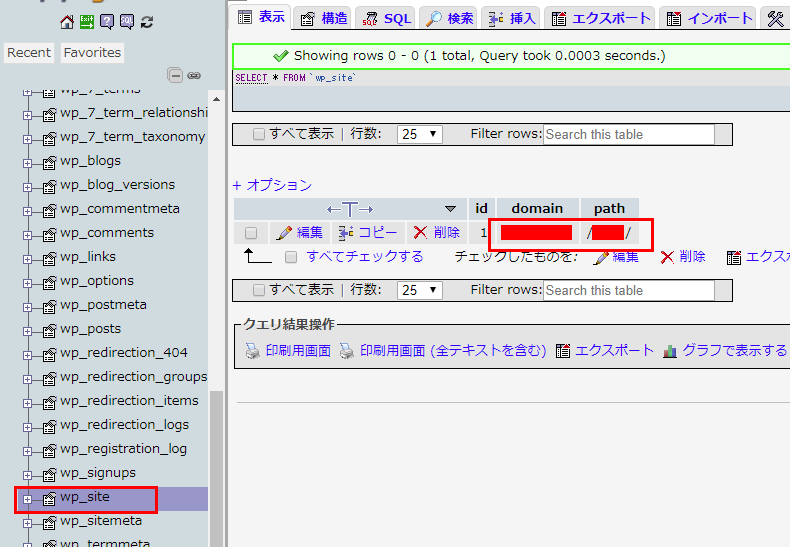Viewport: 790px width, 547px height.
Task: Tick the checkbox for row 1
Action: point(251,233)
